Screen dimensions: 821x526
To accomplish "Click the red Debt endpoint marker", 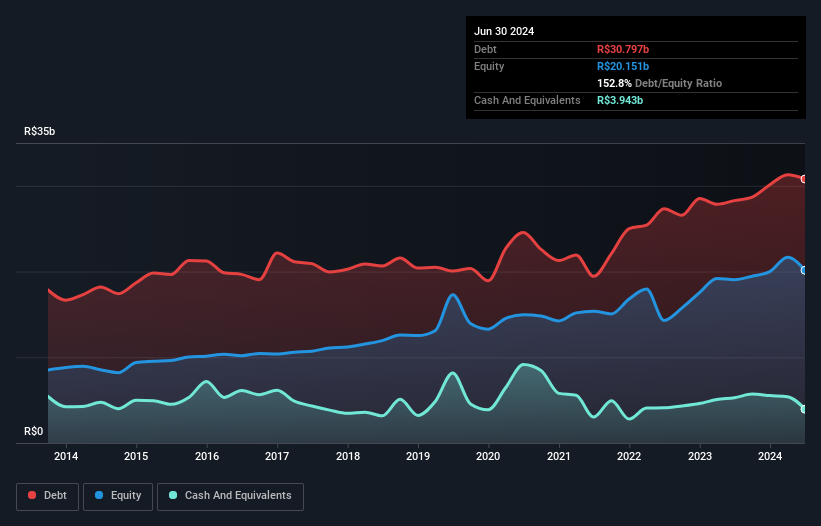I will pyautogui.click(x=804, y=179).
